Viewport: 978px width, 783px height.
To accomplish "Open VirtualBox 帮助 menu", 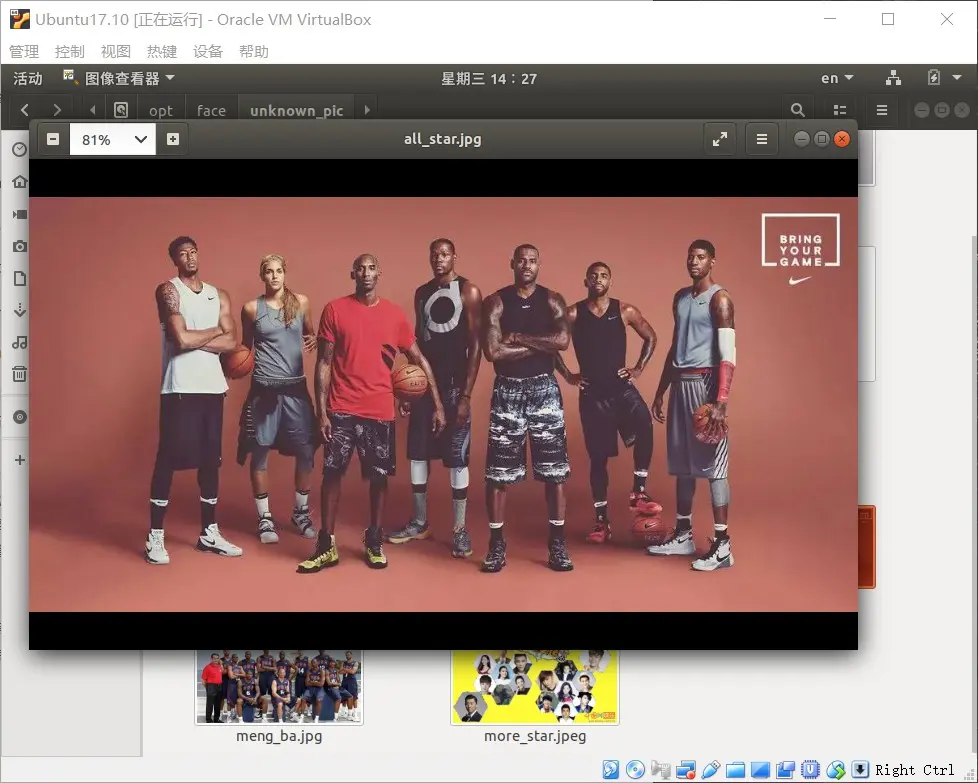I will click(254, 51).
